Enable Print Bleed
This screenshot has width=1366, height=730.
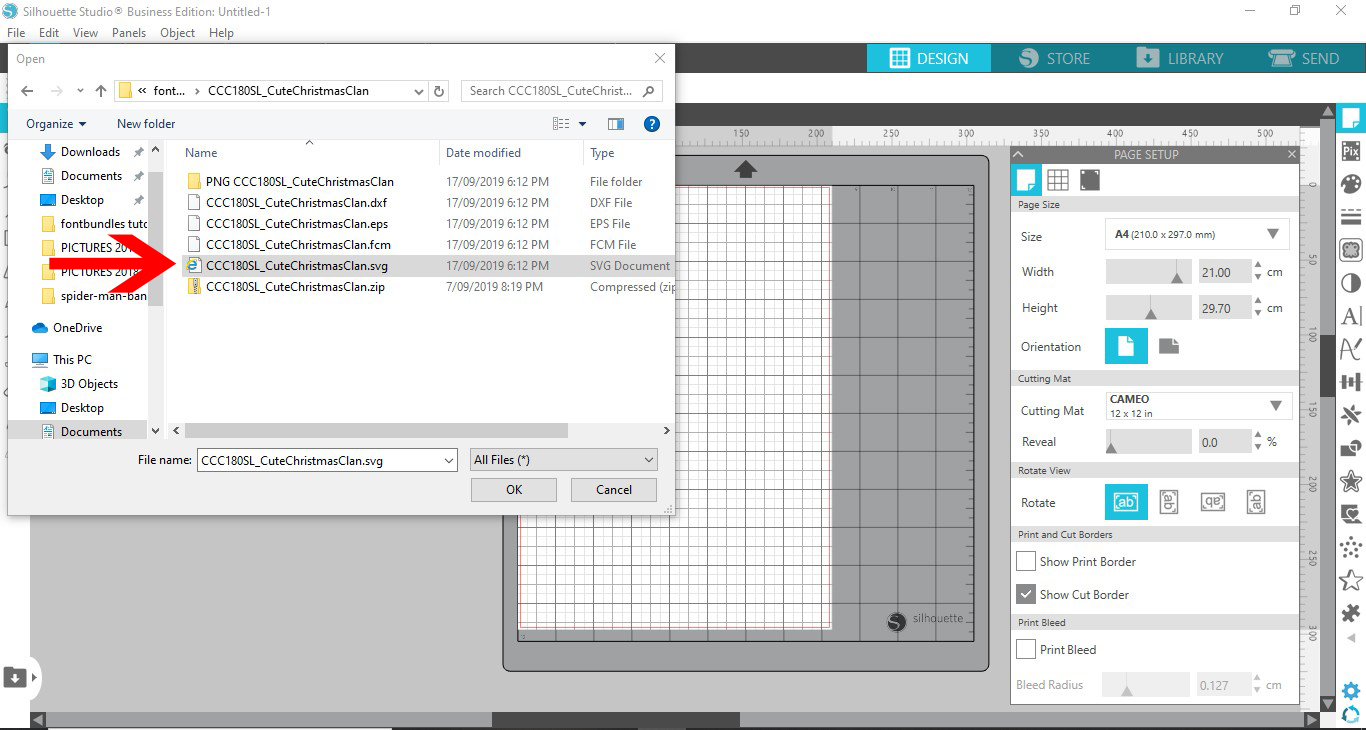point(1026,649)
